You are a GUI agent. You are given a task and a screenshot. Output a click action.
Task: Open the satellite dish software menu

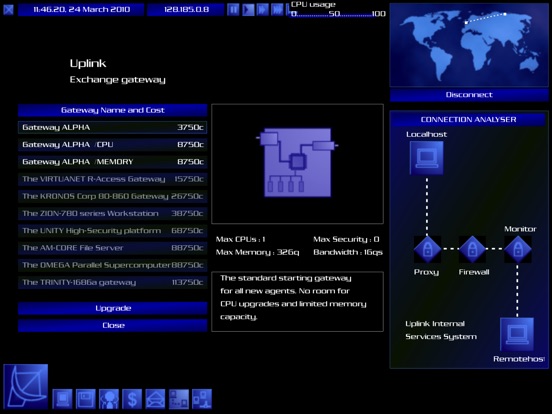26,387
